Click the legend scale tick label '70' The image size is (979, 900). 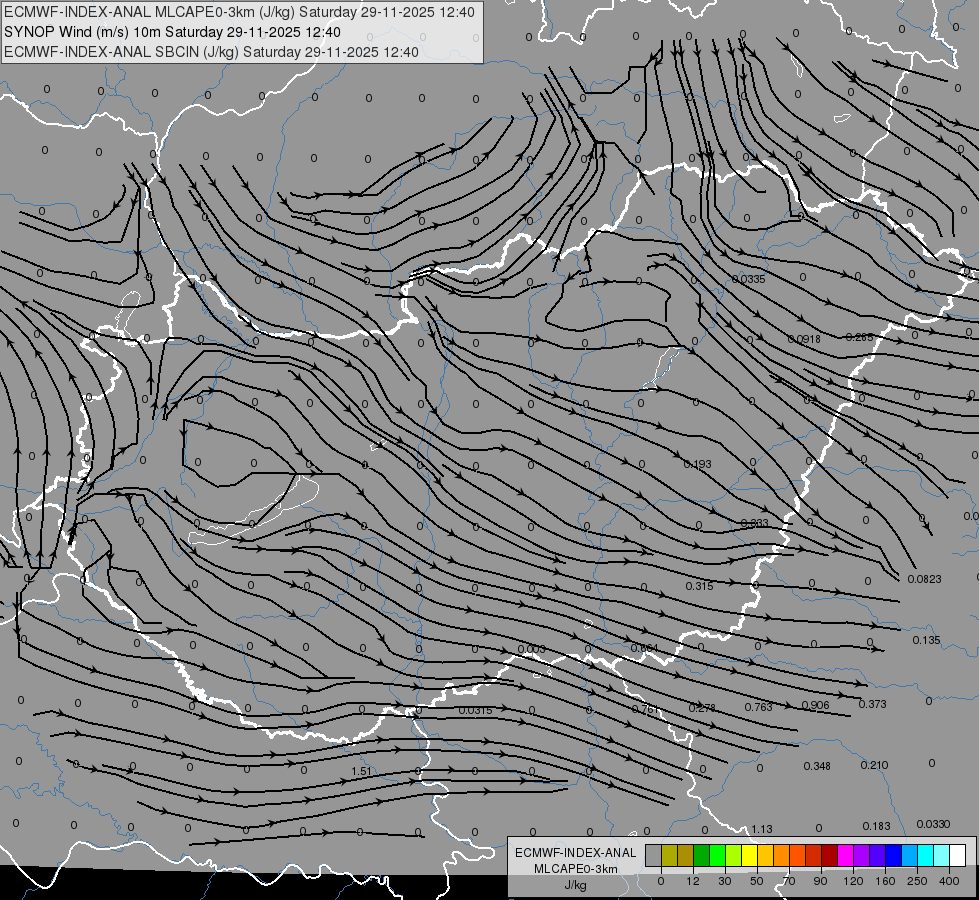pyautogui.click(x=789, y=881)
